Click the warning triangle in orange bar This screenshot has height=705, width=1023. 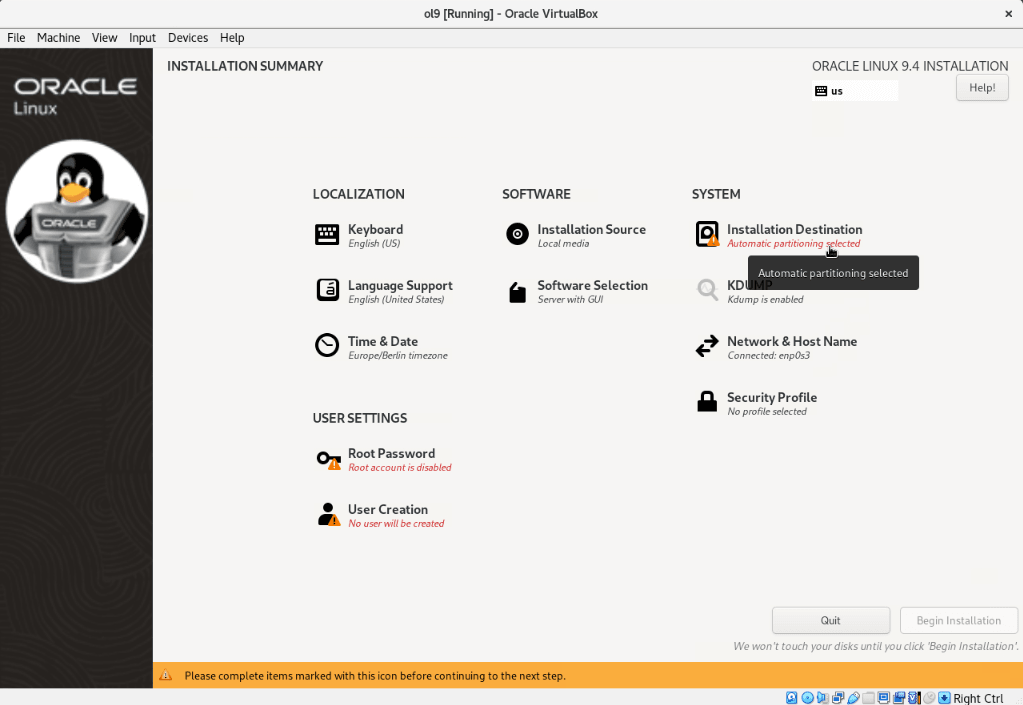(166, 675)
